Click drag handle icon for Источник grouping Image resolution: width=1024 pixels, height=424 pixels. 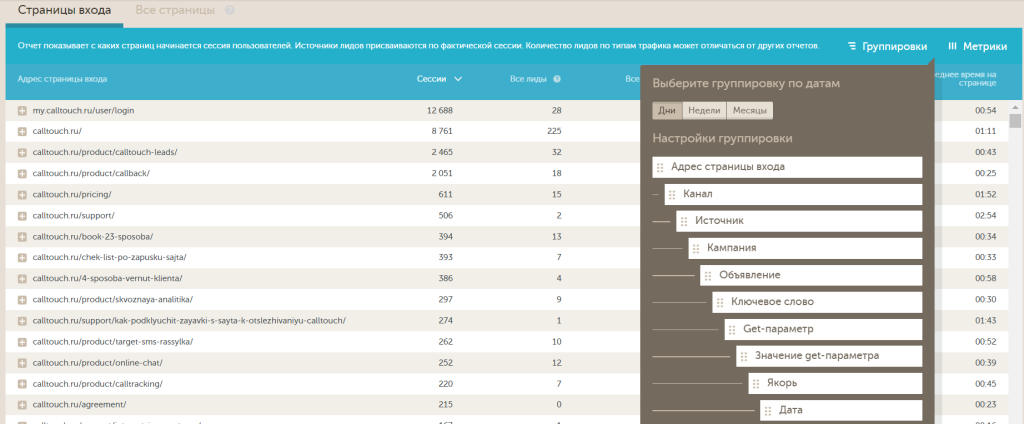[x=684, y=221]
